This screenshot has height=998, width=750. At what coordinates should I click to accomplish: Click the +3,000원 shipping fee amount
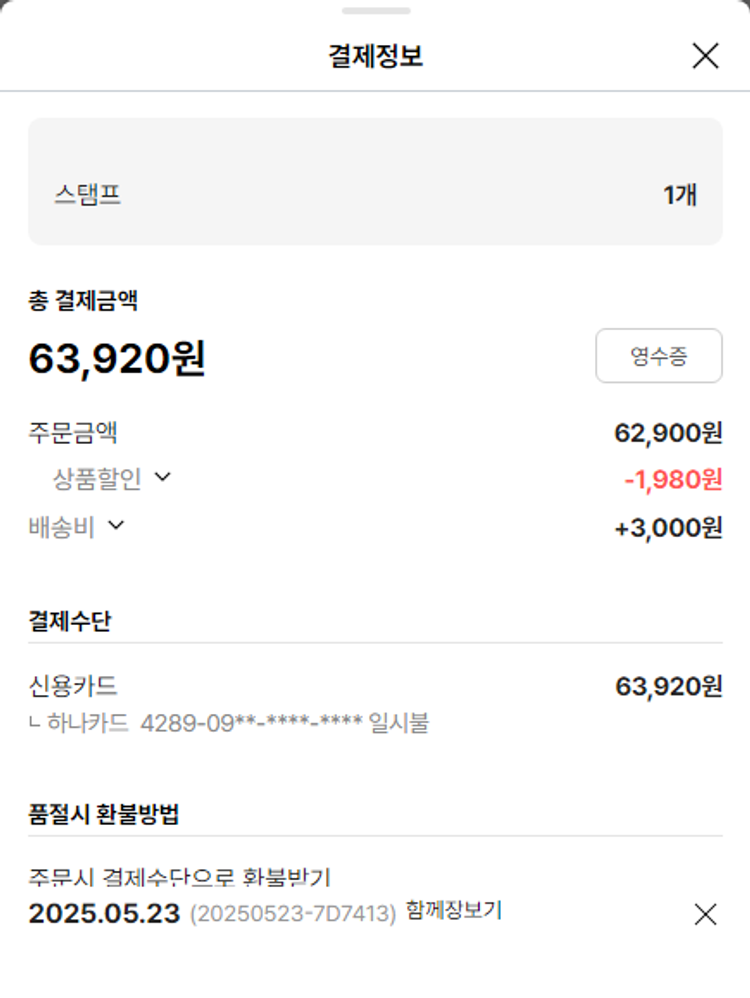[x=668, y=528]
